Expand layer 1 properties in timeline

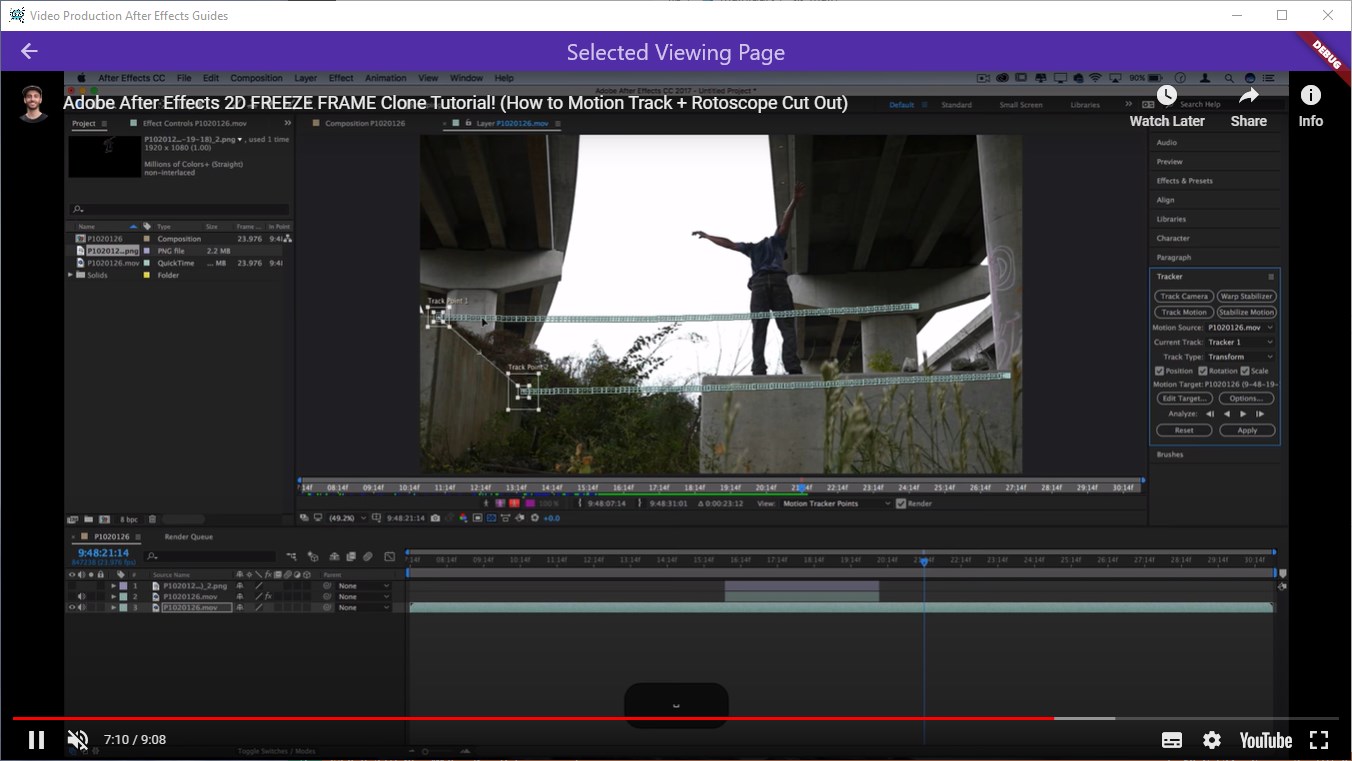tap(114, 586)
